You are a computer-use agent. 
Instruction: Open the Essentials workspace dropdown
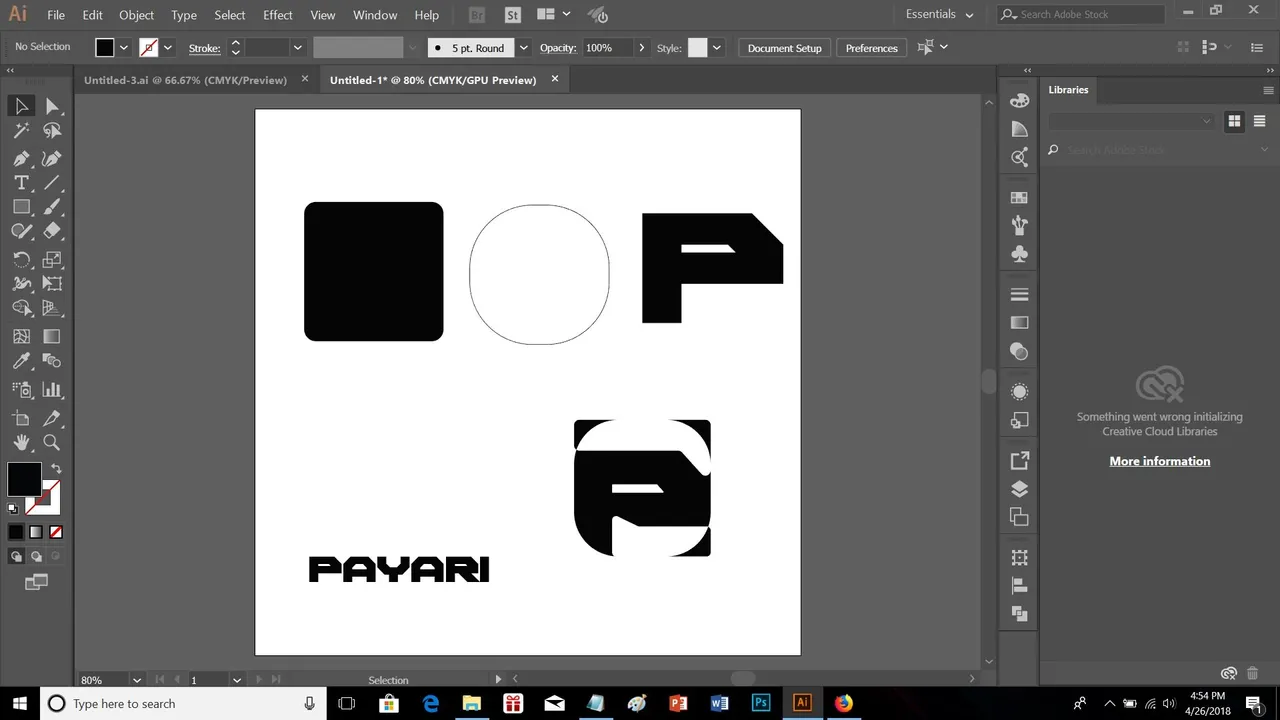click(x=939, y=14)
